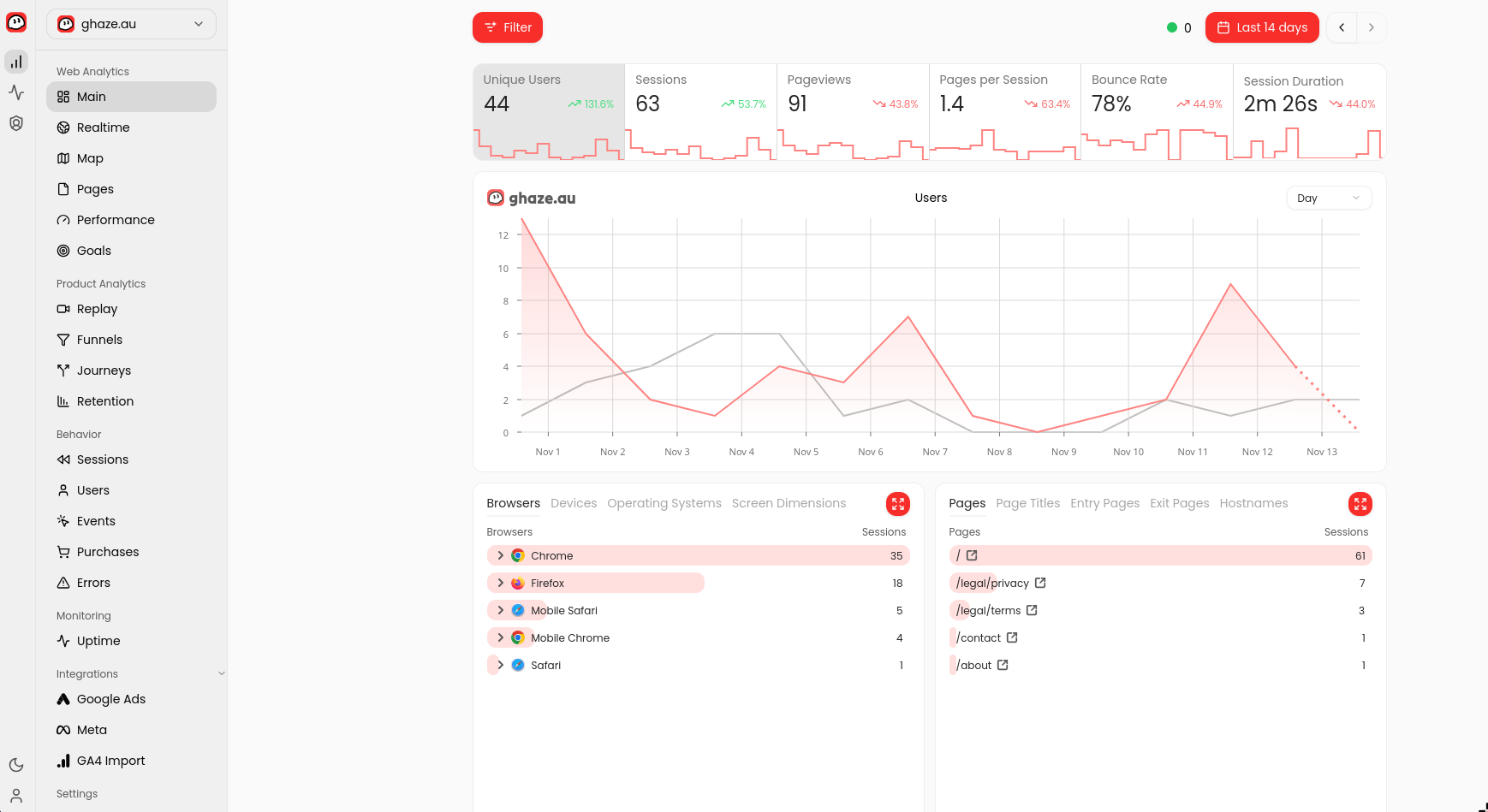Click the Filter button
1488x812 pixels.
(508, 27)
